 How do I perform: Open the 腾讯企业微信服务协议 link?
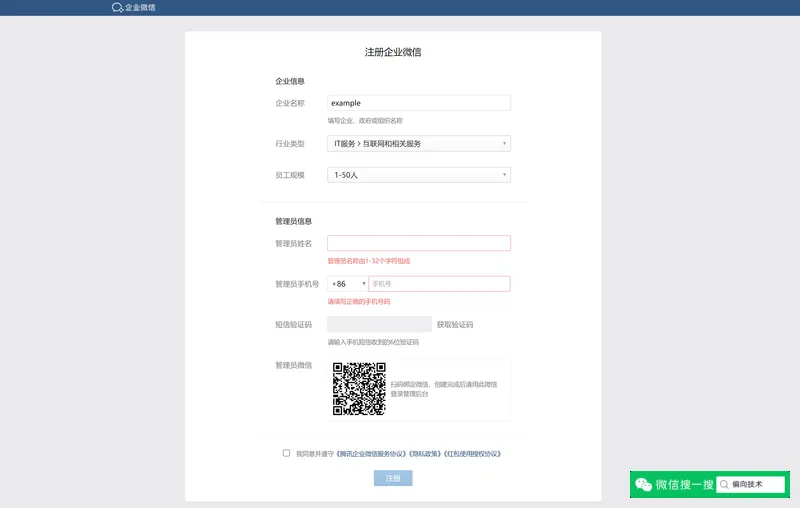tap(371, 454)
